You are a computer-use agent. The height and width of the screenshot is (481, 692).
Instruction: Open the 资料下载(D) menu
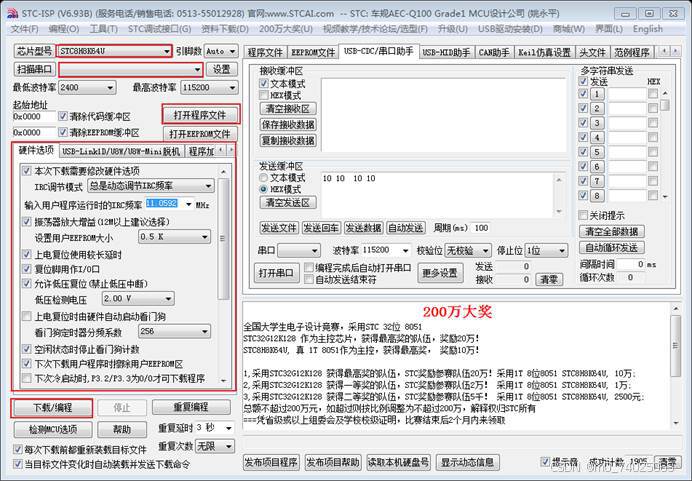(225, 29)
